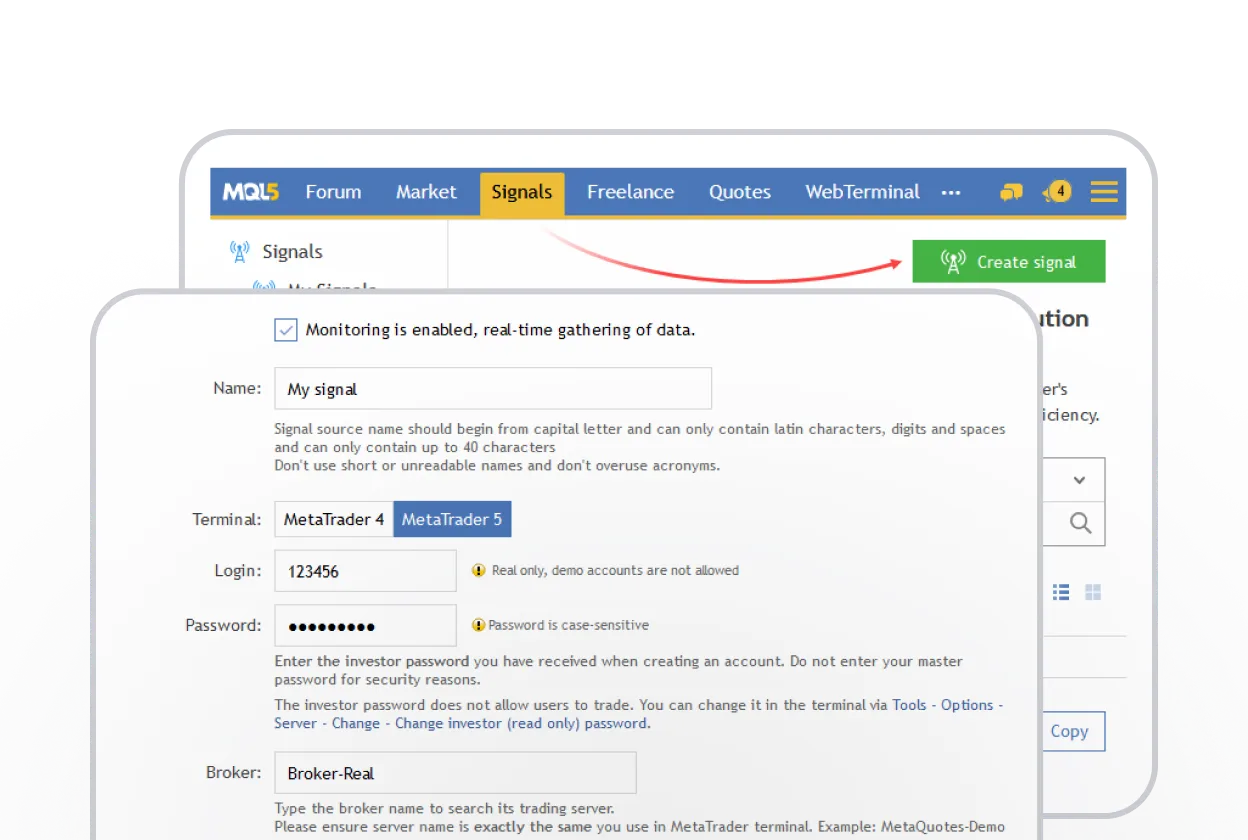Switch to grid view icon
This screenshot has width=1248, height=840.
point(1093,592)
